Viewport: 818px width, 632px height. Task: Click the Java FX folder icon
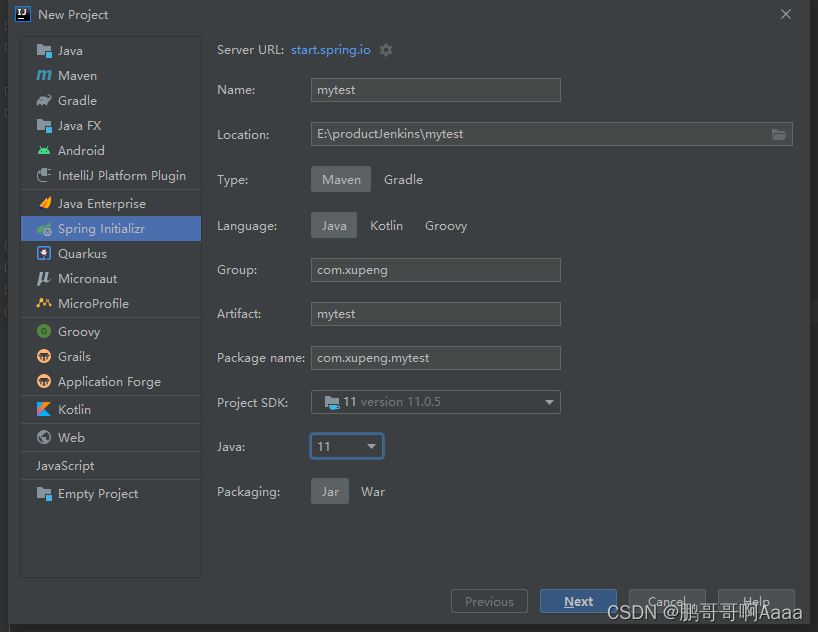[x=44, y=126]
